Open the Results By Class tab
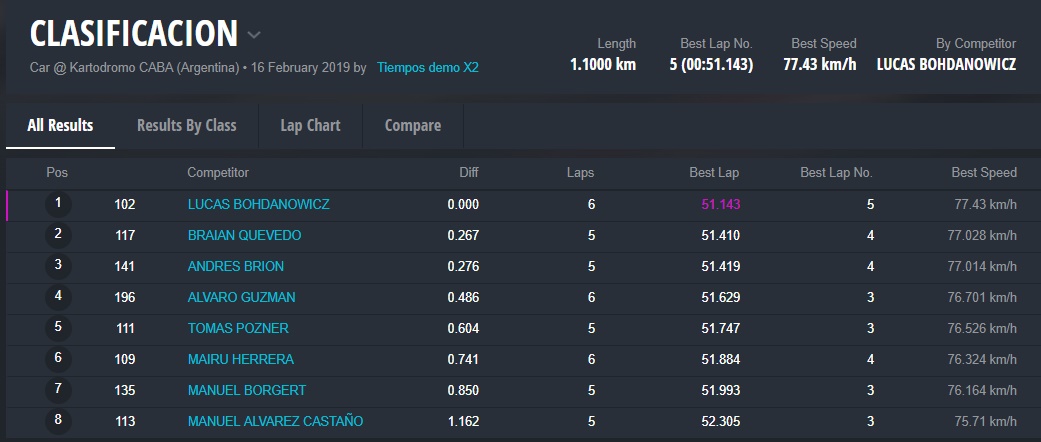Image resolution: width=1041 pixels, height=442 pixels. coord(186,125)
